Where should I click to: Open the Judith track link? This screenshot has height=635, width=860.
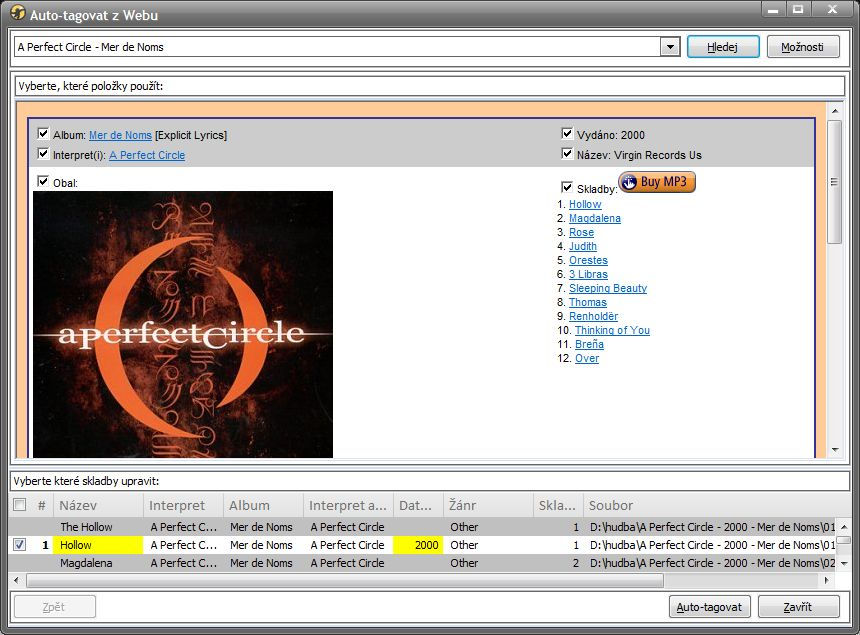point(582,246)
